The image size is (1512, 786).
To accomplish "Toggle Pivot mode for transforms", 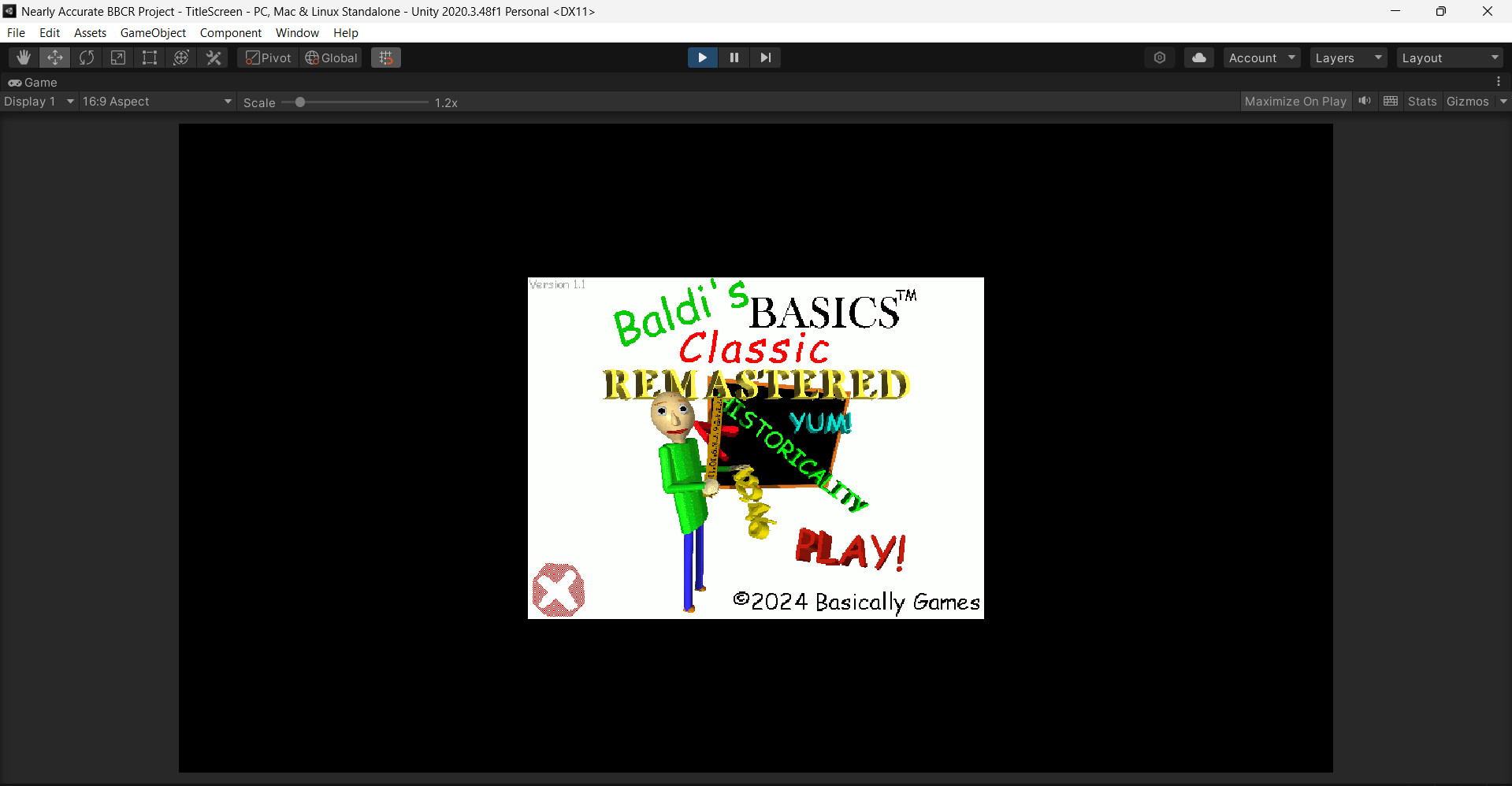I will (266, 57).
